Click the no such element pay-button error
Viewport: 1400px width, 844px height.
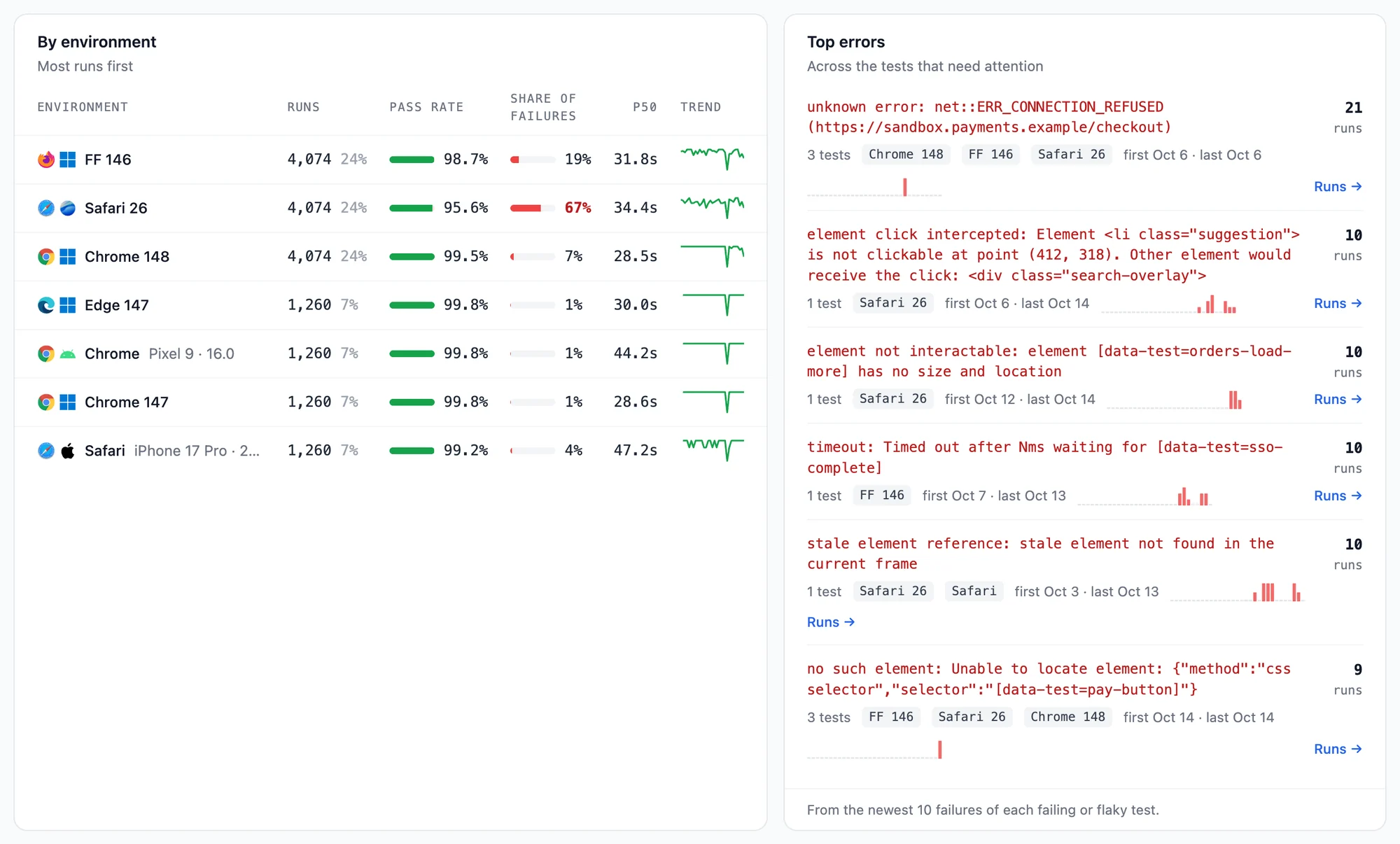click(1049, 680)
